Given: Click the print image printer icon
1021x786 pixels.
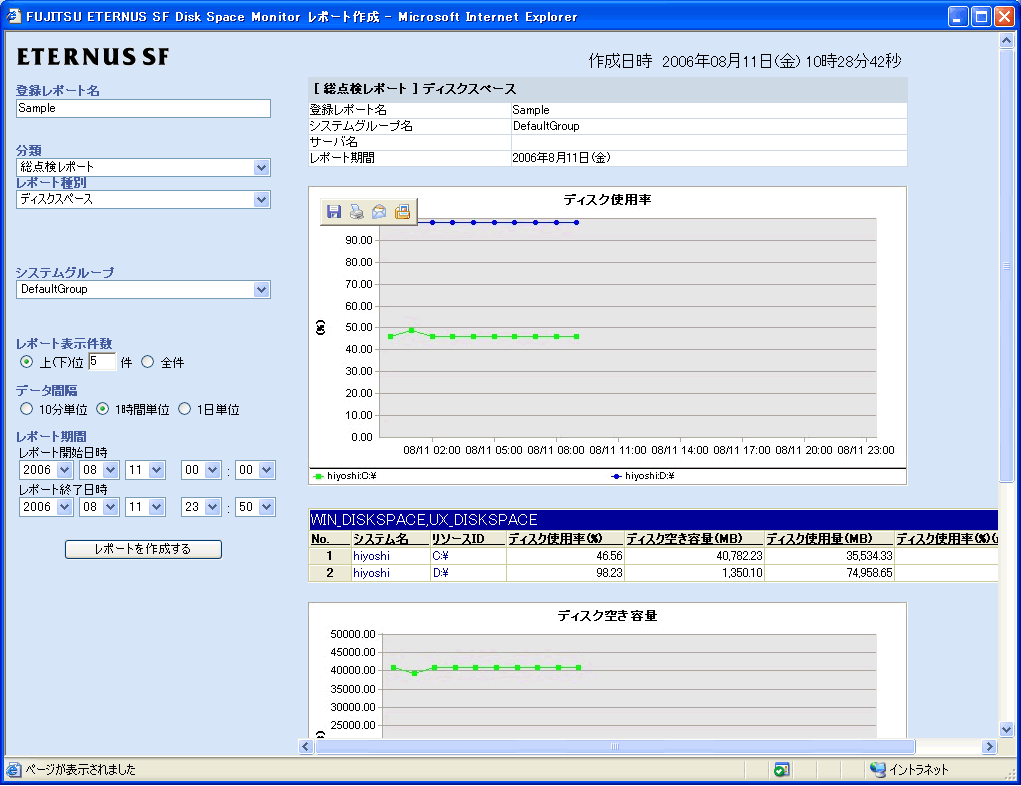Looking at the screenshot, I should (x=356, y=212).
